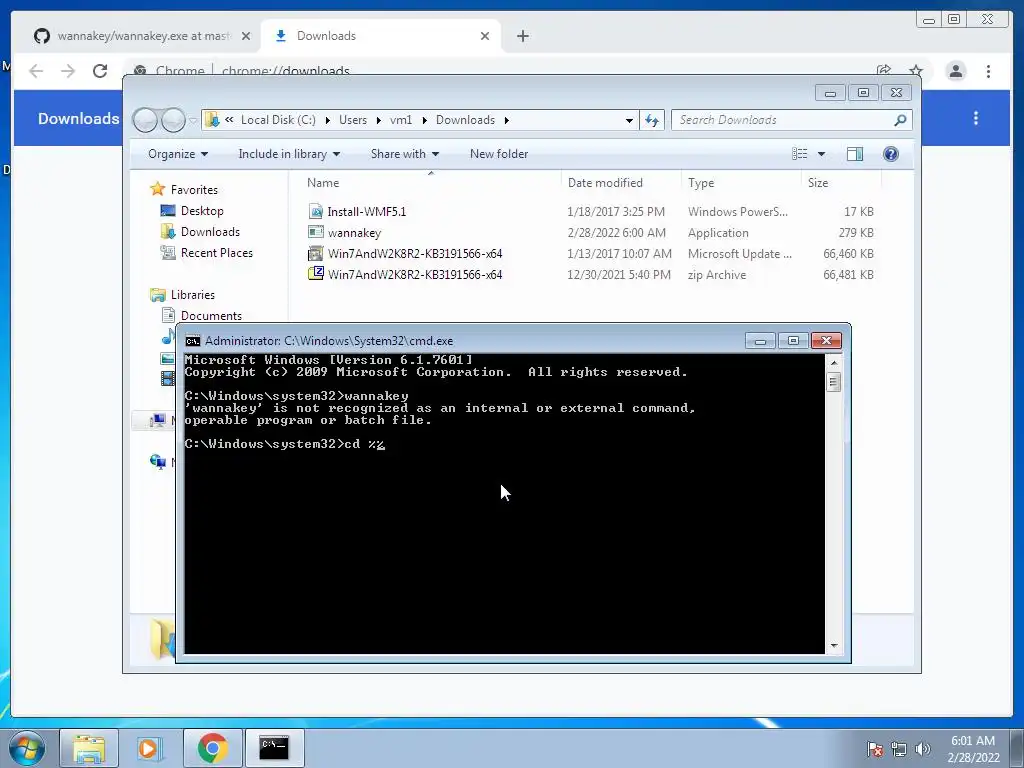Click Local Disk (C:) in the breadcrumb
1024x768 pixels.
278,120
